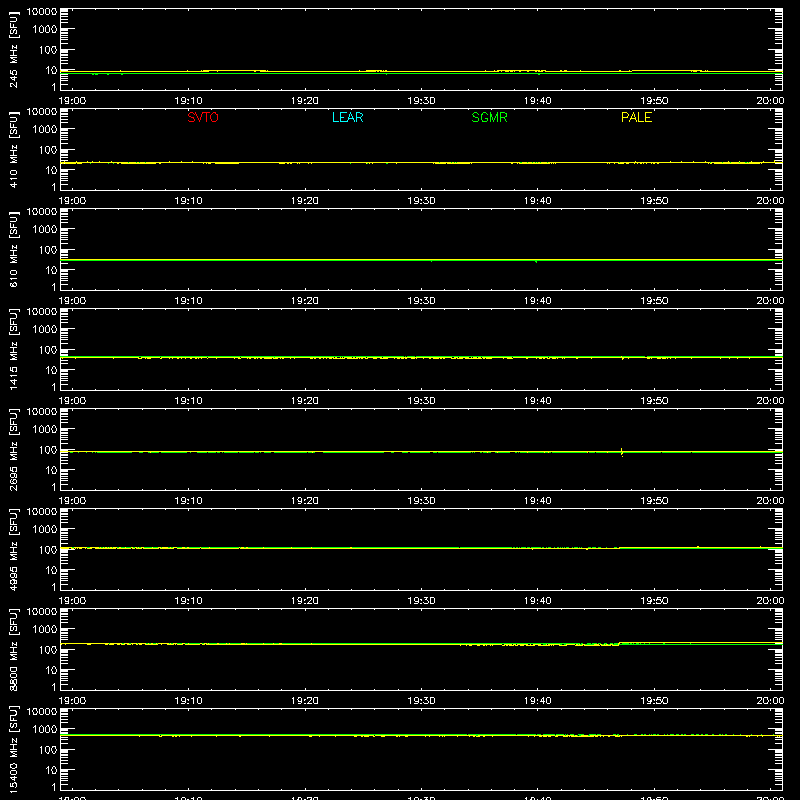Select the 4995 MHz [SFU] axis title
The width and height of the screenshot is (800, 800).
[x=14, y=550]
